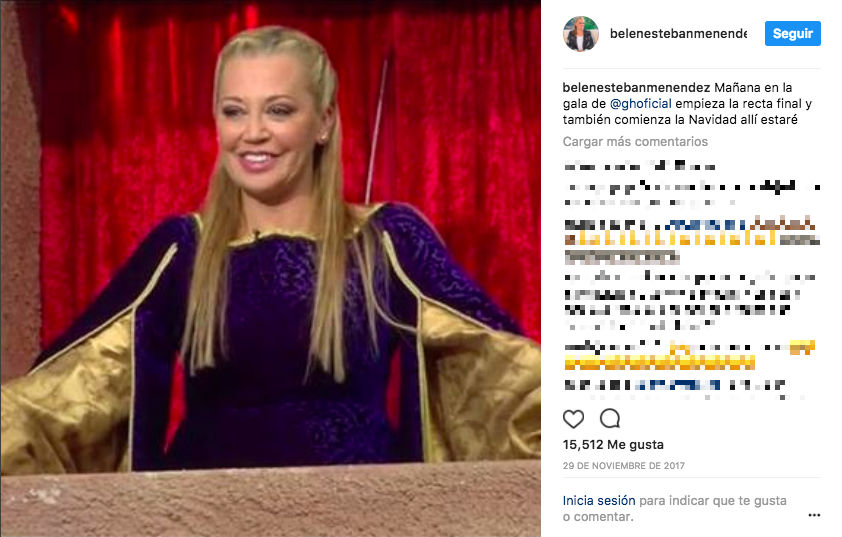The image size is (842, 537).
Task: Click the main post photo
Action: pyautogui.click(x=271, y=268)
